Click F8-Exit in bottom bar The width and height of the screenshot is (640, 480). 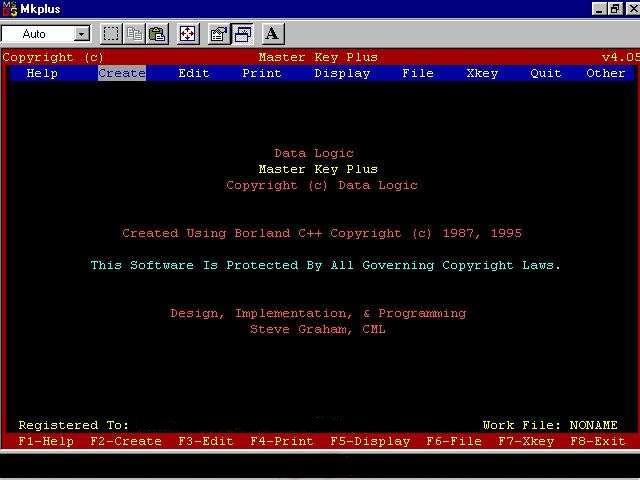pyautogui.click(x=598, y=441)
